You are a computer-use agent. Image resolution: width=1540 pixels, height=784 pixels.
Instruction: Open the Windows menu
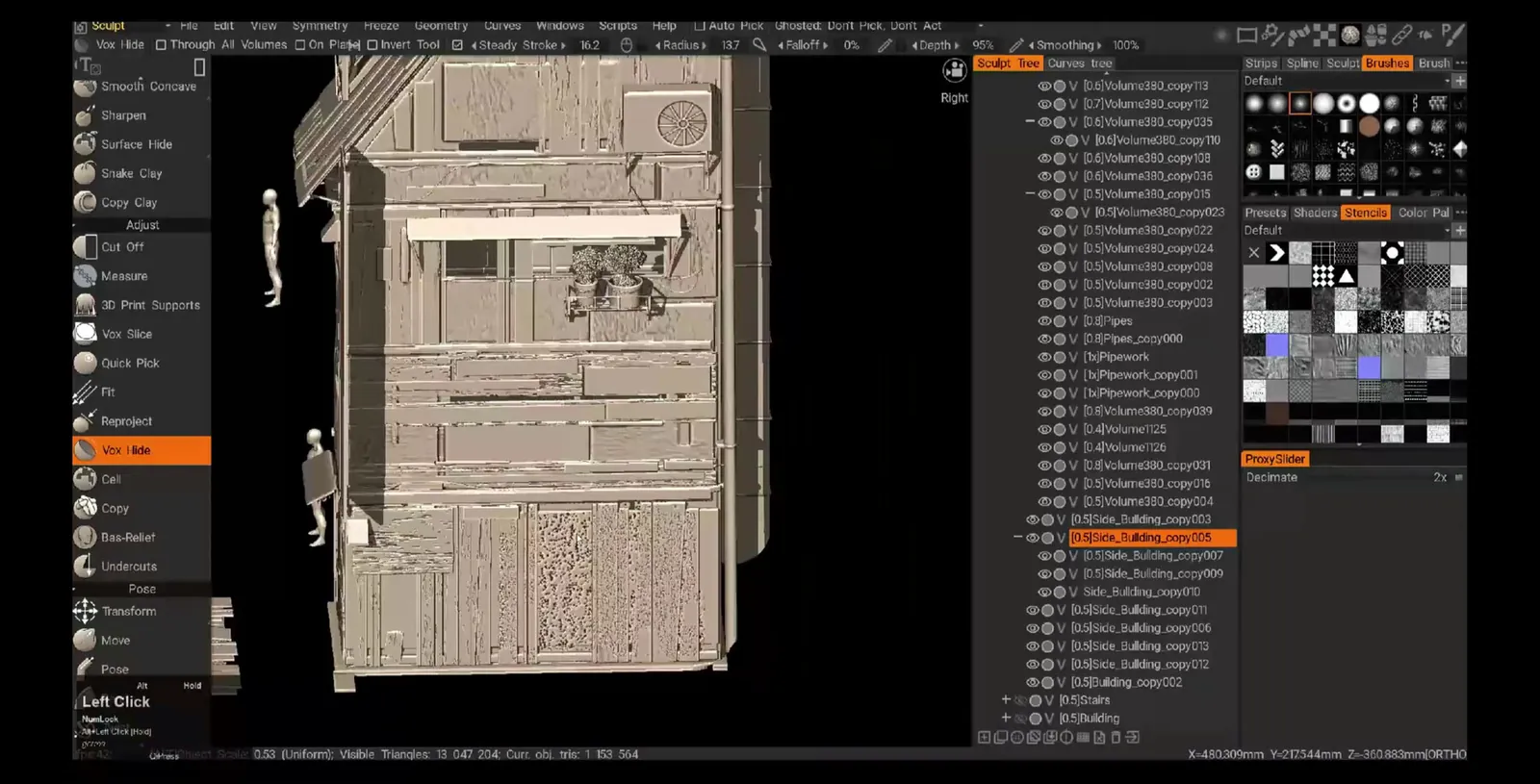pos(560,26)
